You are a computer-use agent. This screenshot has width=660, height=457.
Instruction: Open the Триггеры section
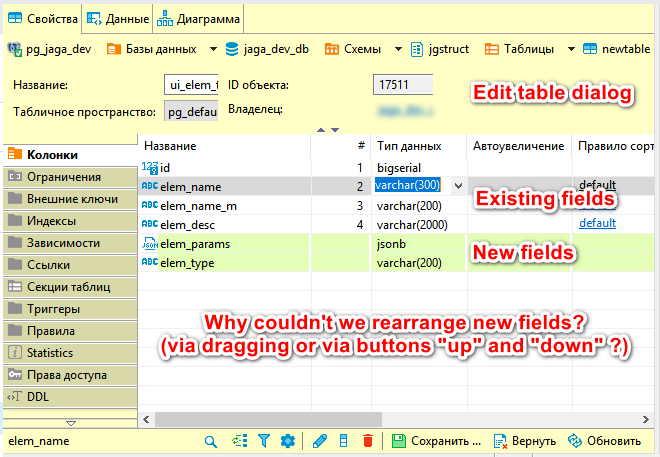[70, 309]
